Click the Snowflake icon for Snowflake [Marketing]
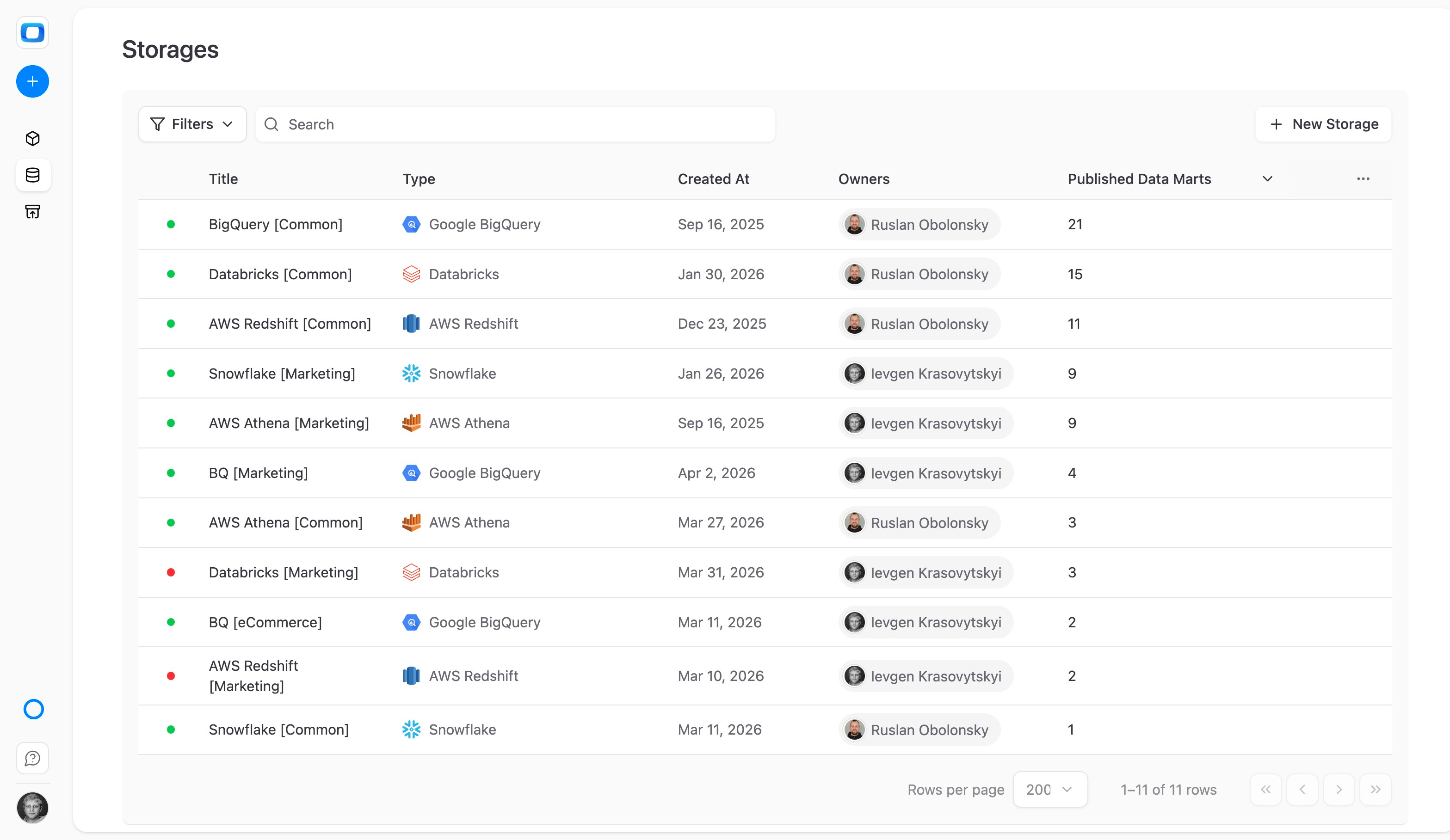 (x=411, y=374)
